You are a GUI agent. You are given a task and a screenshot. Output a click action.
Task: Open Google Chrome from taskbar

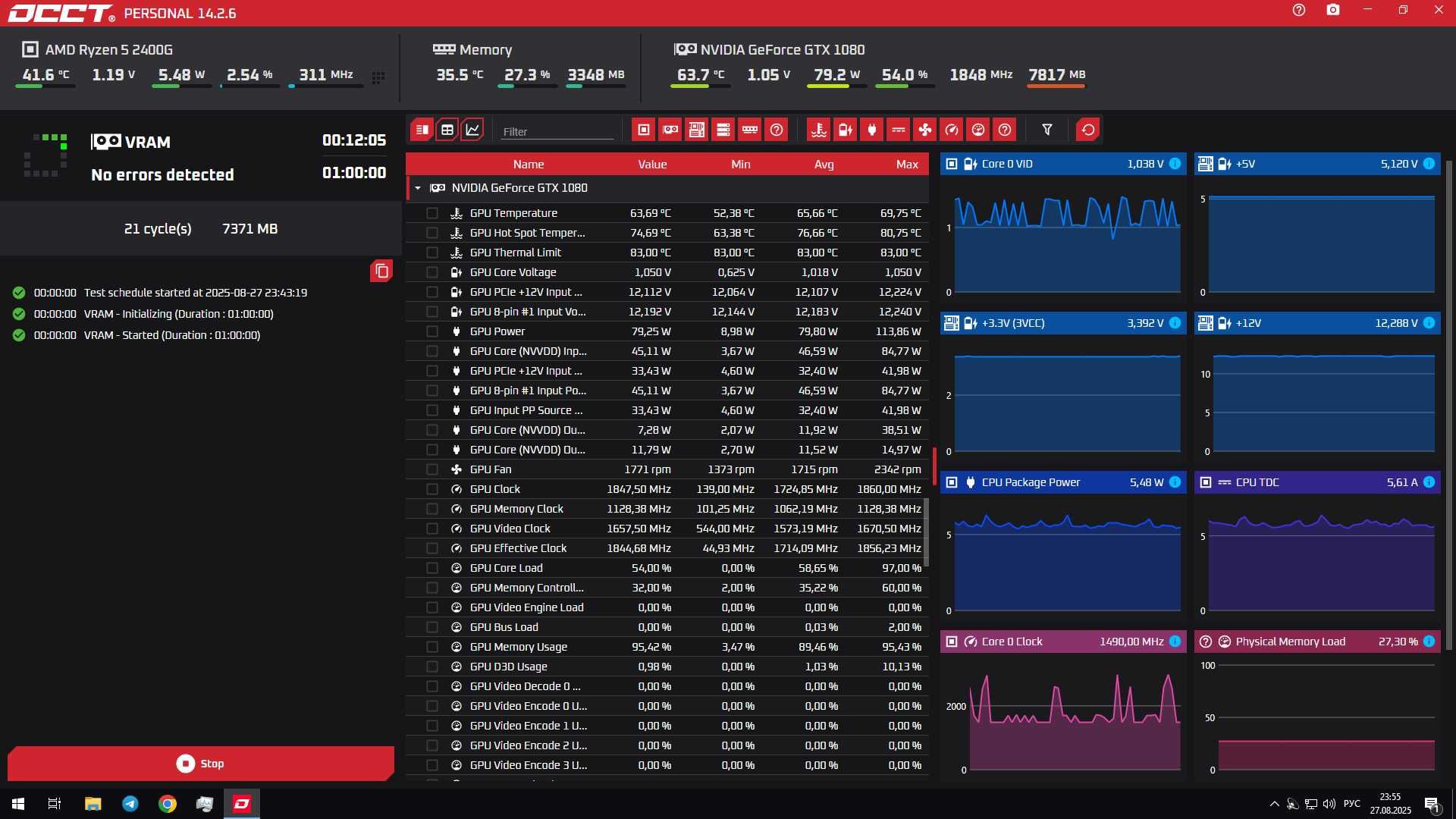pos(168,804)
